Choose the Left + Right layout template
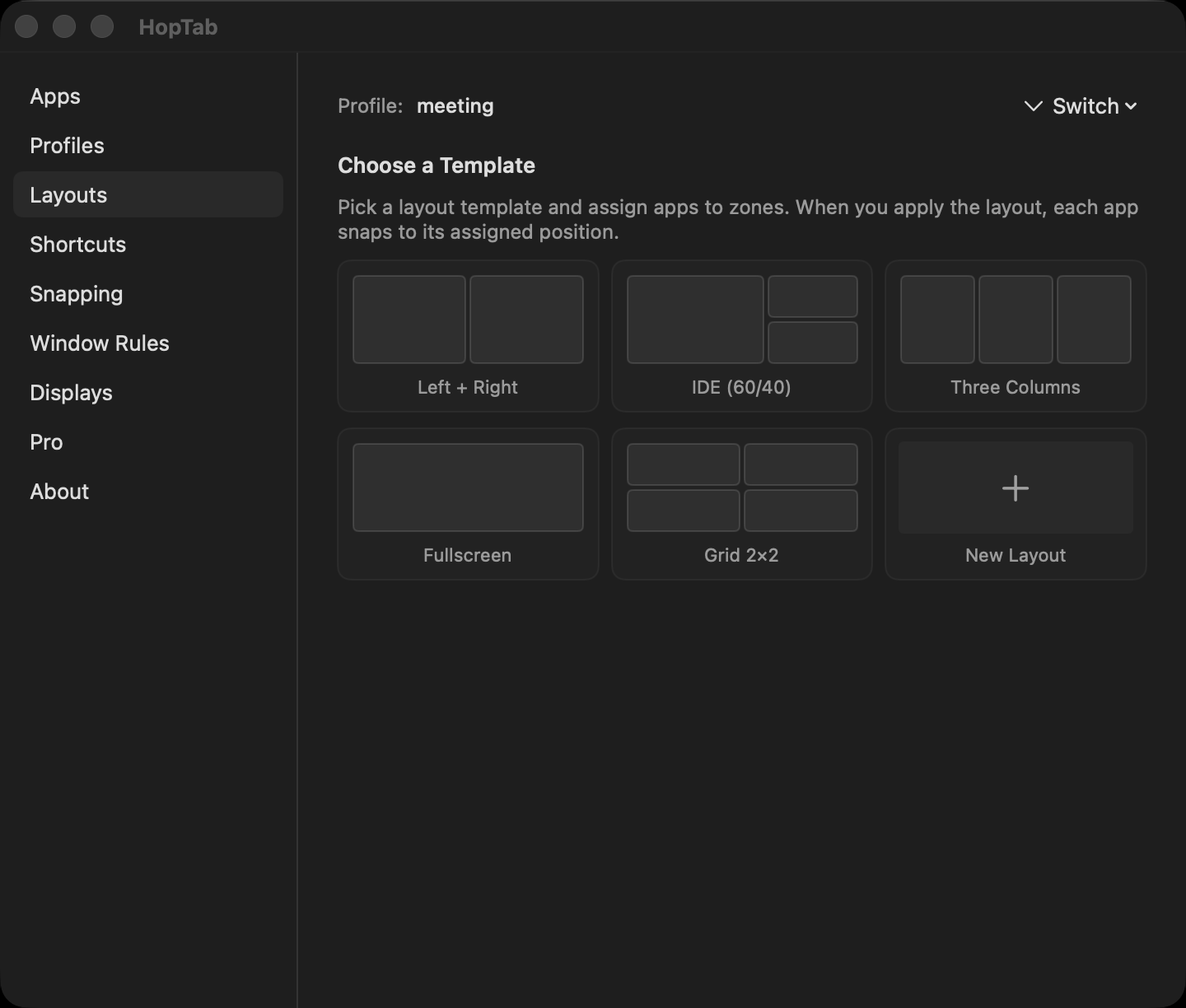 (x=468, y=336)
